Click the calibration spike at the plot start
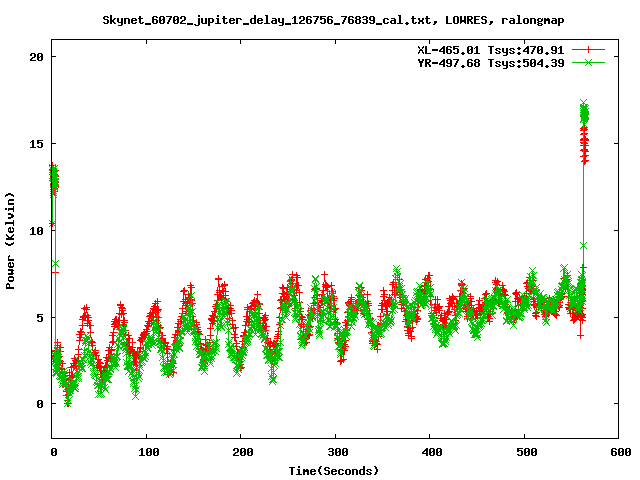The width and height of the screenshot is (640, 480). click(x=54, y=180)
